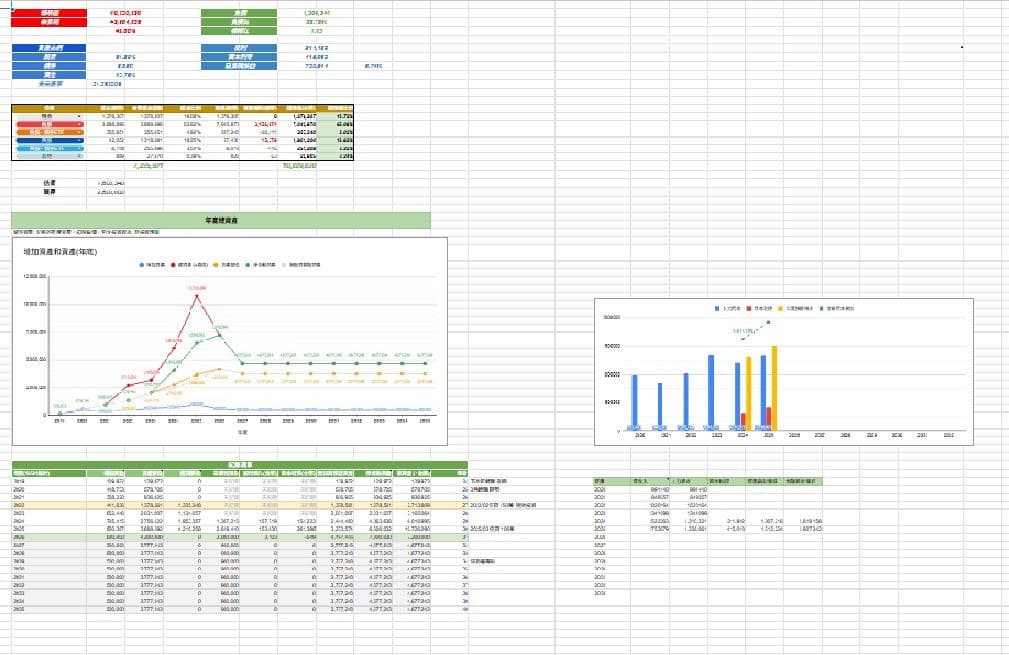This screenshot has height=655, width=1009.
Task: Select the year axis title under the line chart
Action: coord(243,432)
